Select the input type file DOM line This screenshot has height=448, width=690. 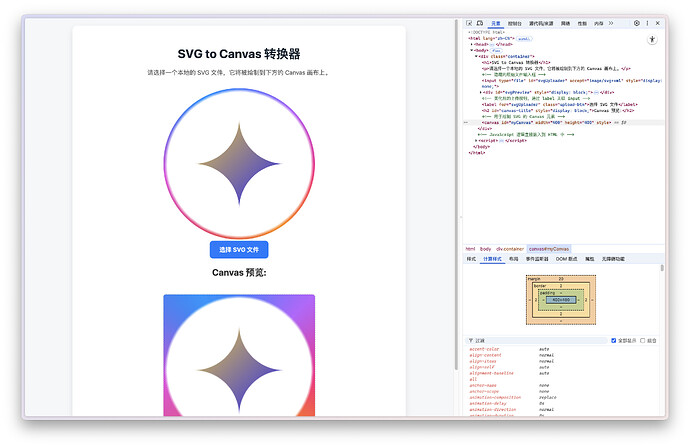(572, 83)
